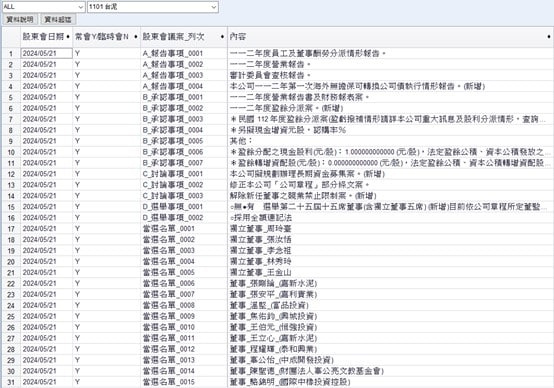Select cell A_報告事項_0002
The image size is (554, 388).
point(184,64)
